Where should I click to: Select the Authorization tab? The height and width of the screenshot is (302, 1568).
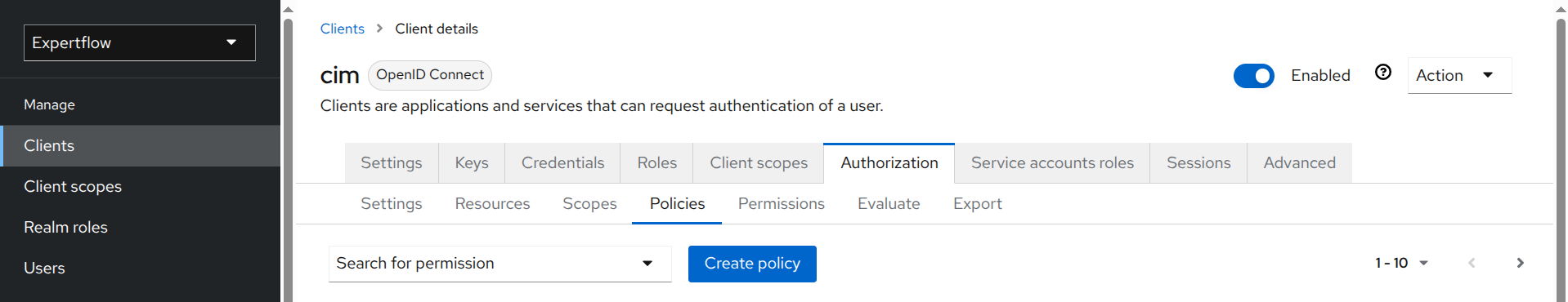[889, 162]
